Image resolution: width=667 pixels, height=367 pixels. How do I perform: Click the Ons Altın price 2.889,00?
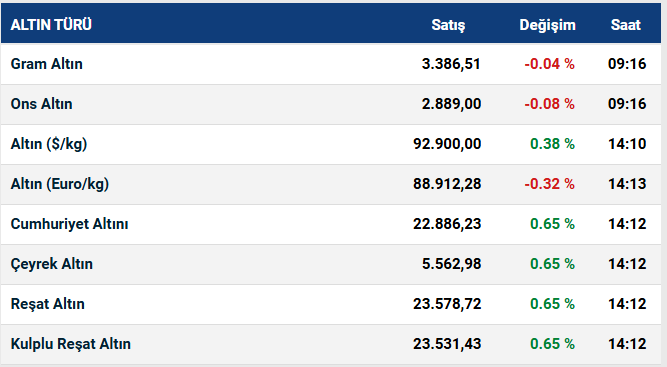point(451,104)
